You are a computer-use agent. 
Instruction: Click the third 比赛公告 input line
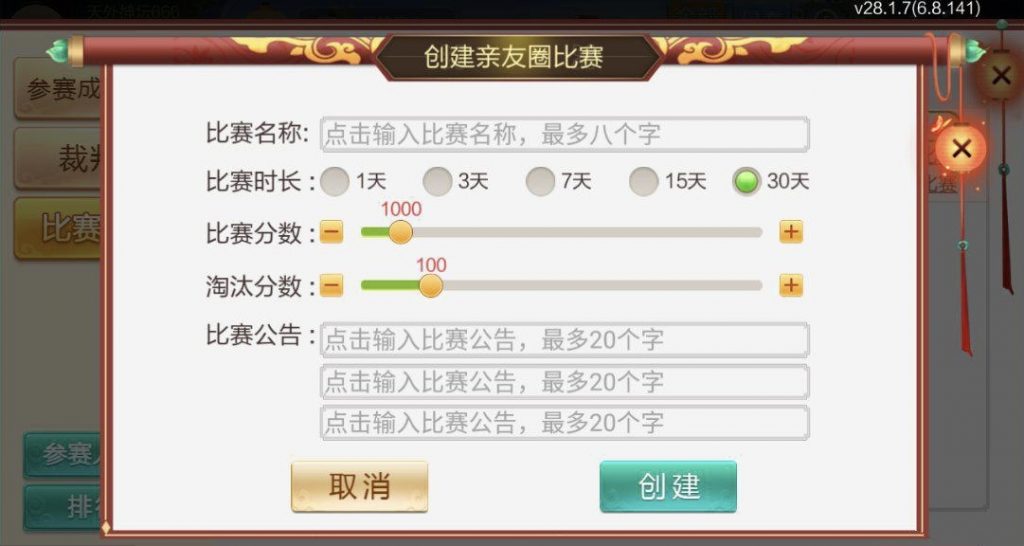564,422
